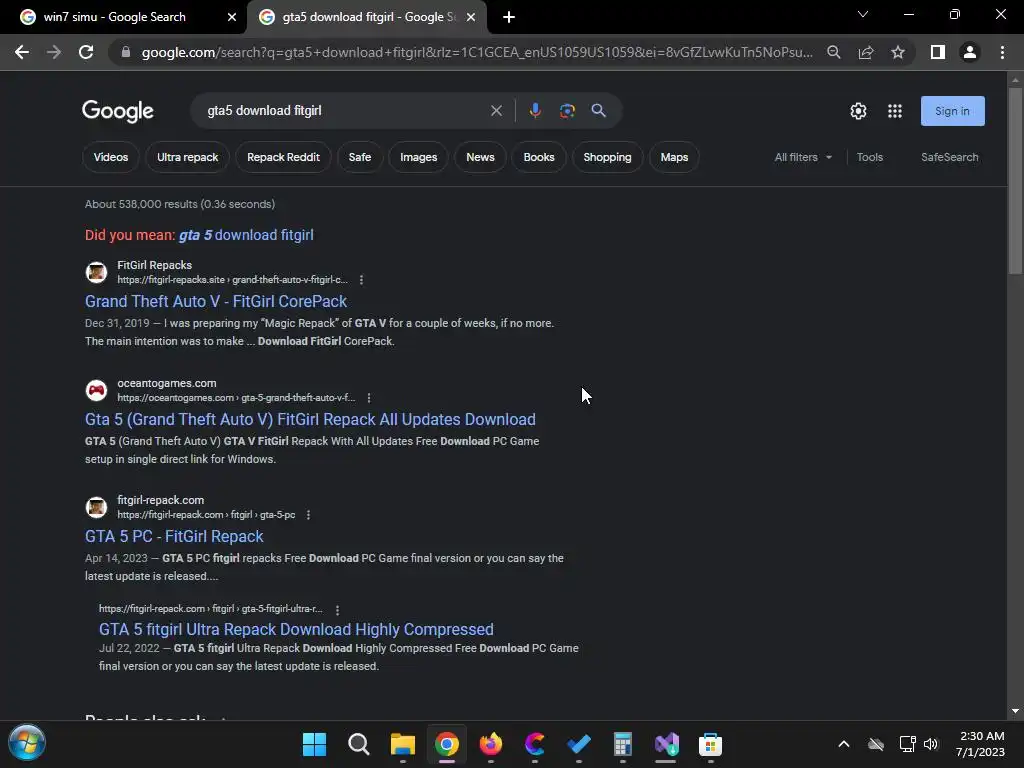
Task: Open the Windows Start button
Action: pyautogui.click(x=27, y=743)
